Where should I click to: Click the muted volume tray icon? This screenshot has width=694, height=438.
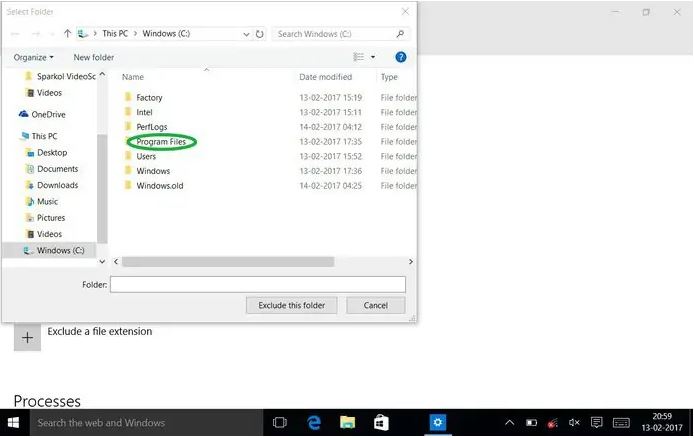click(574, 423)
